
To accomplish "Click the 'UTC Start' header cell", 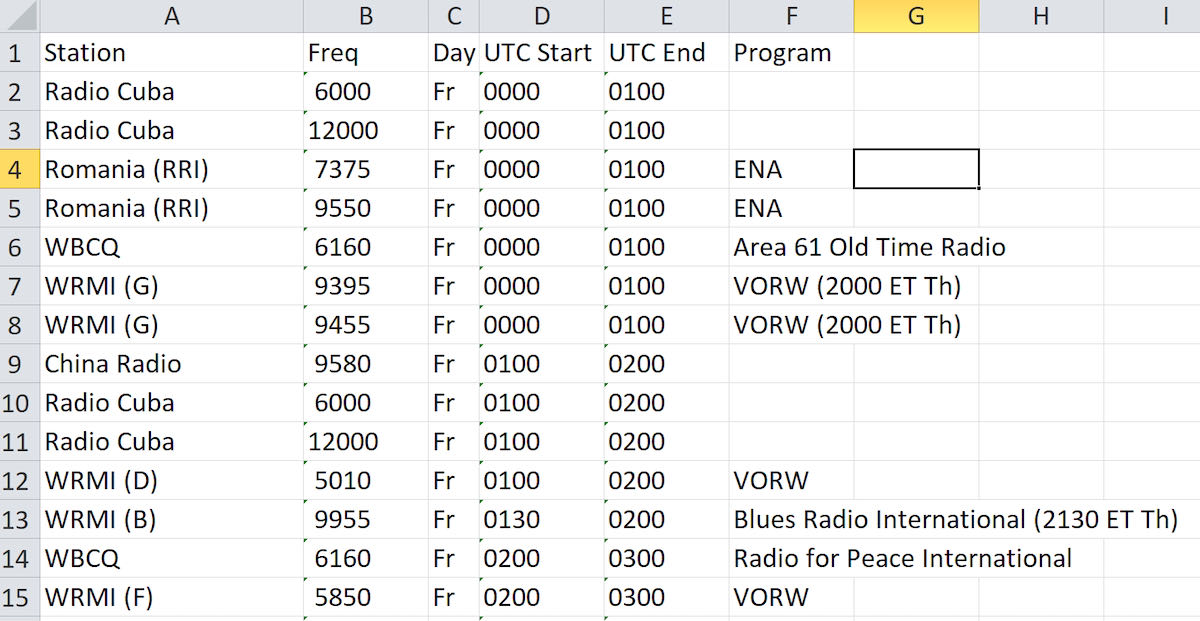I will (x=542, y=52).
